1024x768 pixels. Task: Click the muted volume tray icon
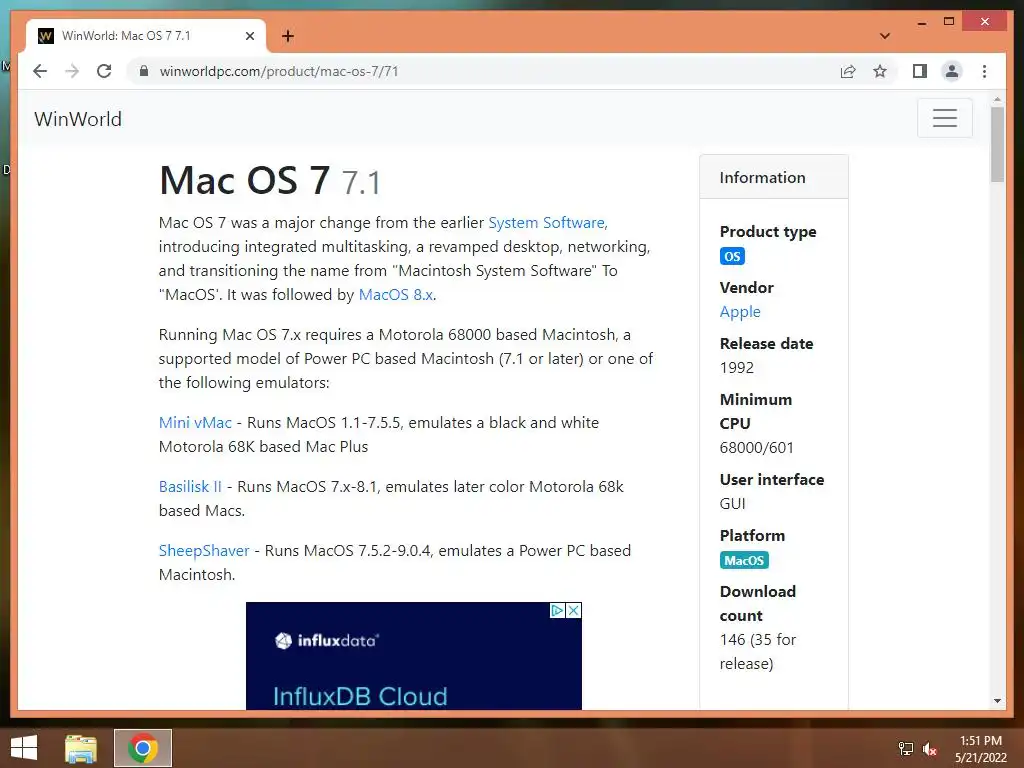[930, 748]
